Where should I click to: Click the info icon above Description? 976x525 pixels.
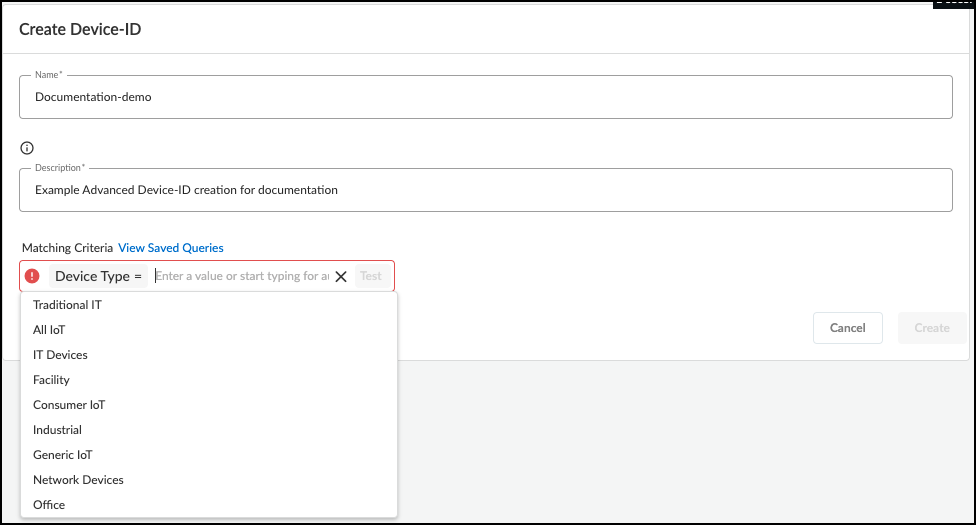click(x=27, y=148)
